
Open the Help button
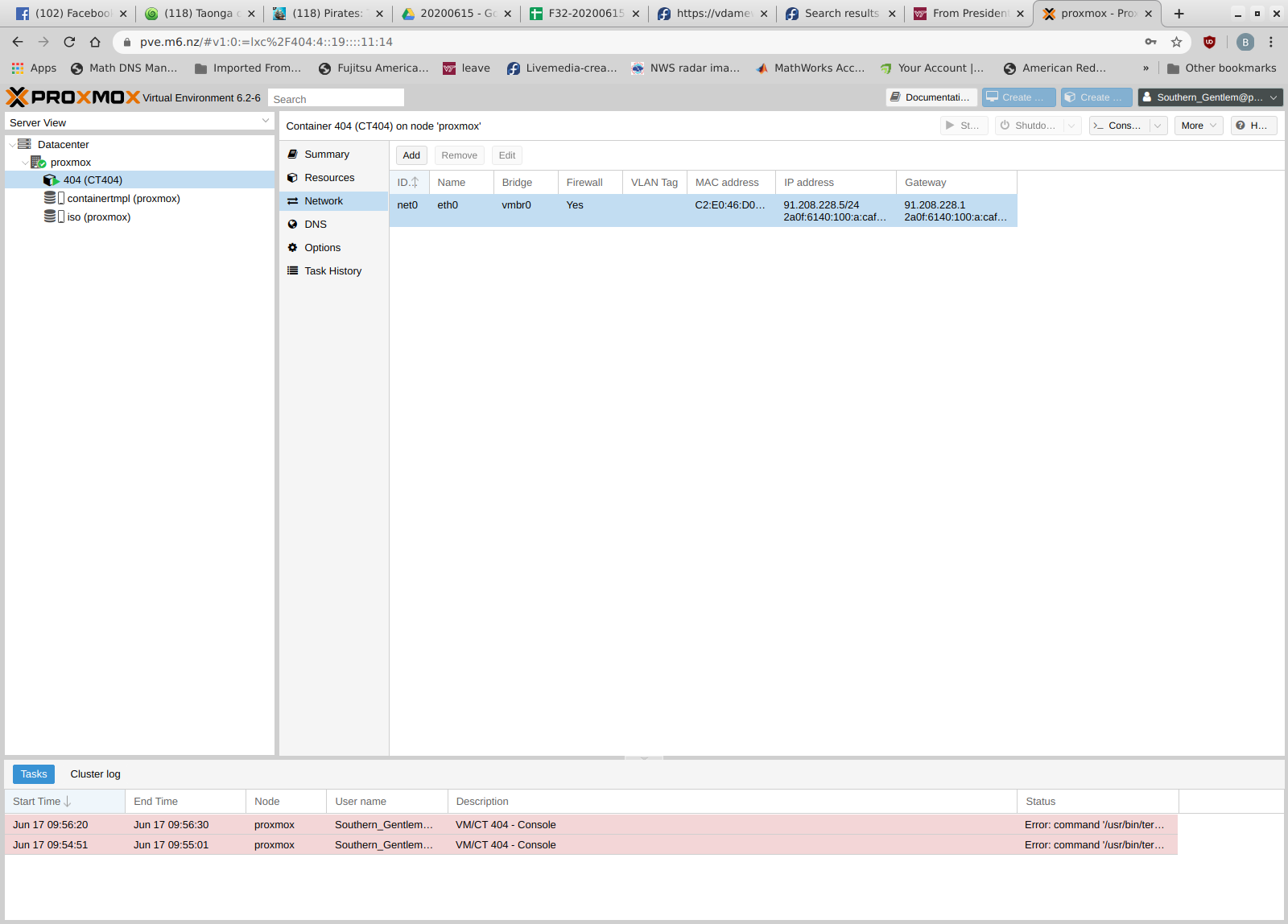(1253, 126)
